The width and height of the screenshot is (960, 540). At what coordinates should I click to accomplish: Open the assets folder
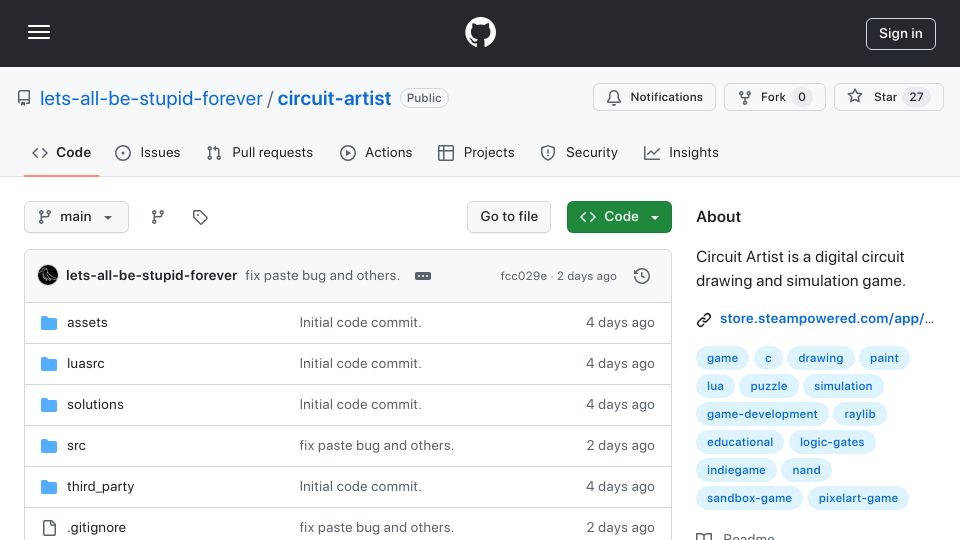click(87, 323)
